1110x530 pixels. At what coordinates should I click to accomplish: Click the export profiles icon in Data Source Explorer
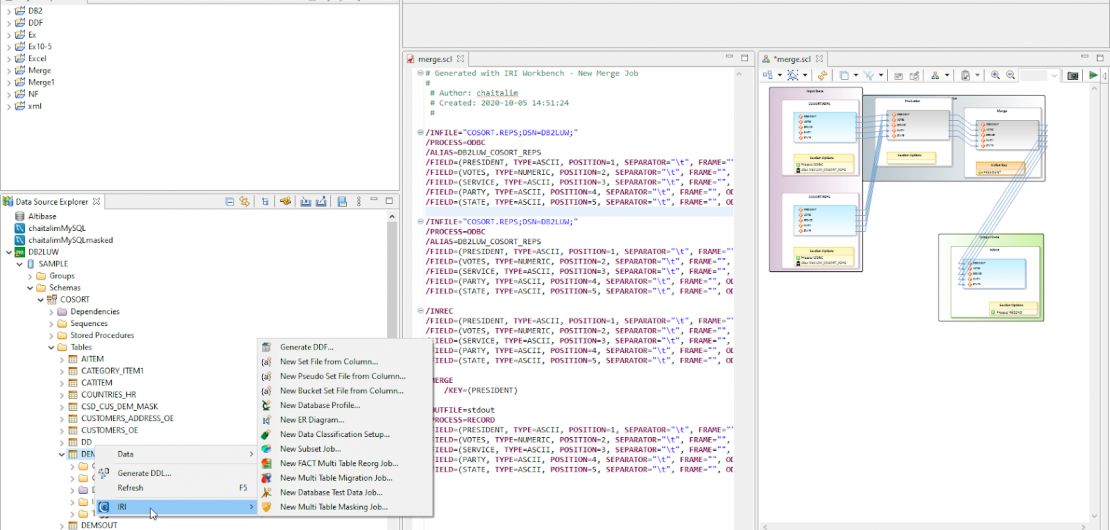[x=321, y=202]
